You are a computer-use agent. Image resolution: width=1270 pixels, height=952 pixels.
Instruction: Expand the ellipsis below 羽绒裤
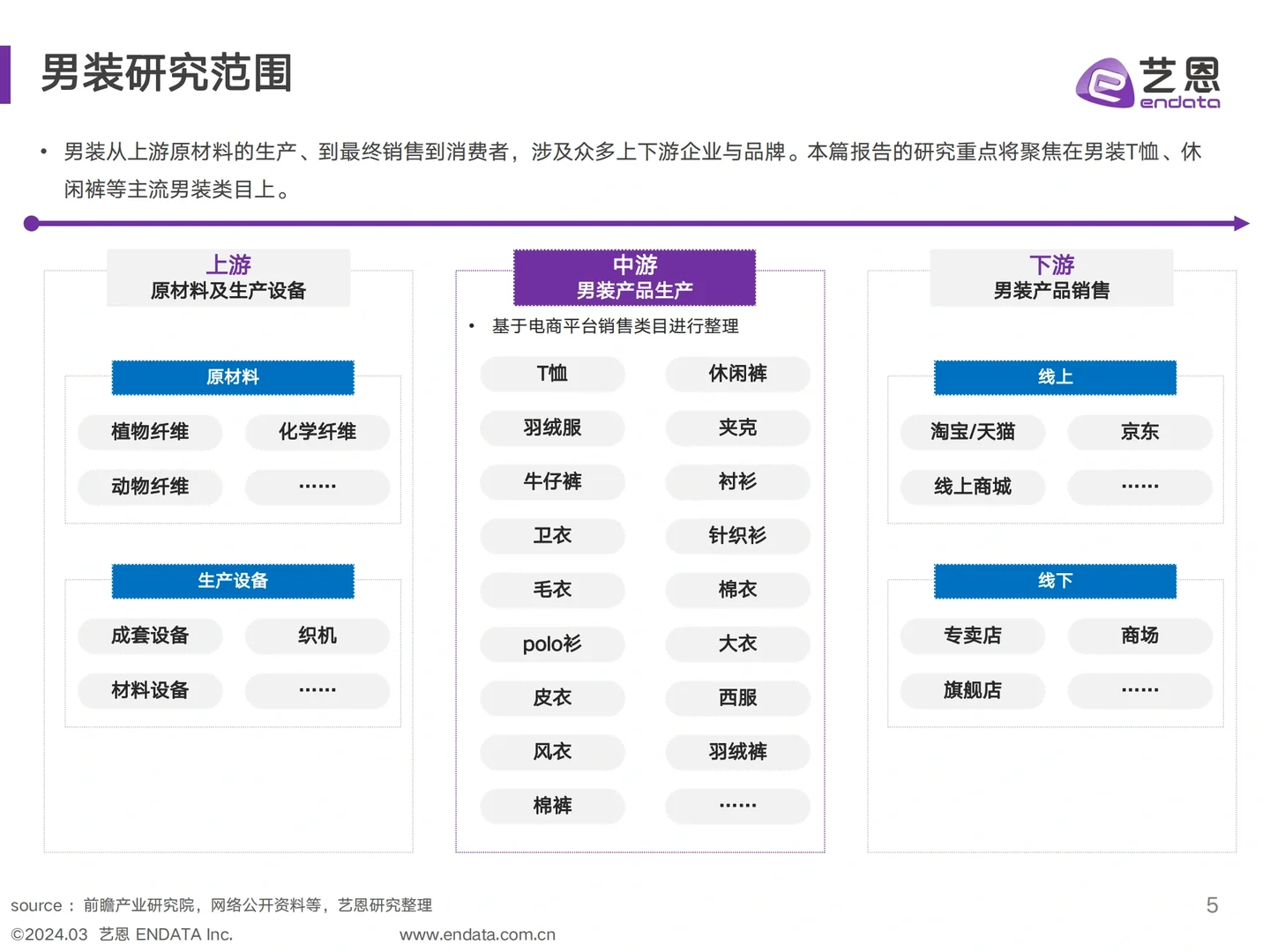point(737,806)
